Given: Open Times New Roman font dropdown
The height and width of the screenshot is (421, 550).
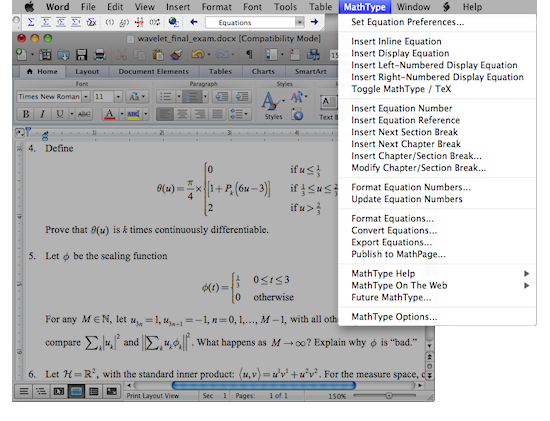Looking at the screenshot, I should 86,96.
